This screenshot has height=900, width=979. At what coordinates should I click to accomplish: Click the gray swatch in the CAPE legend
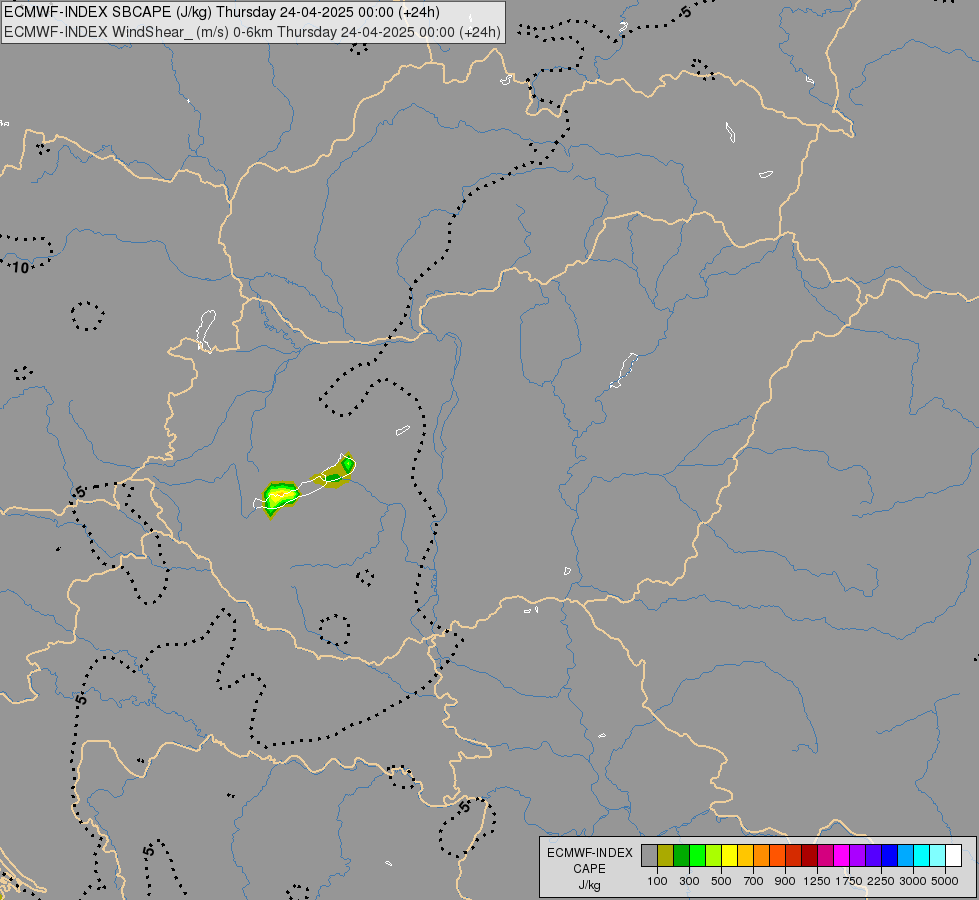pos(649,856)
